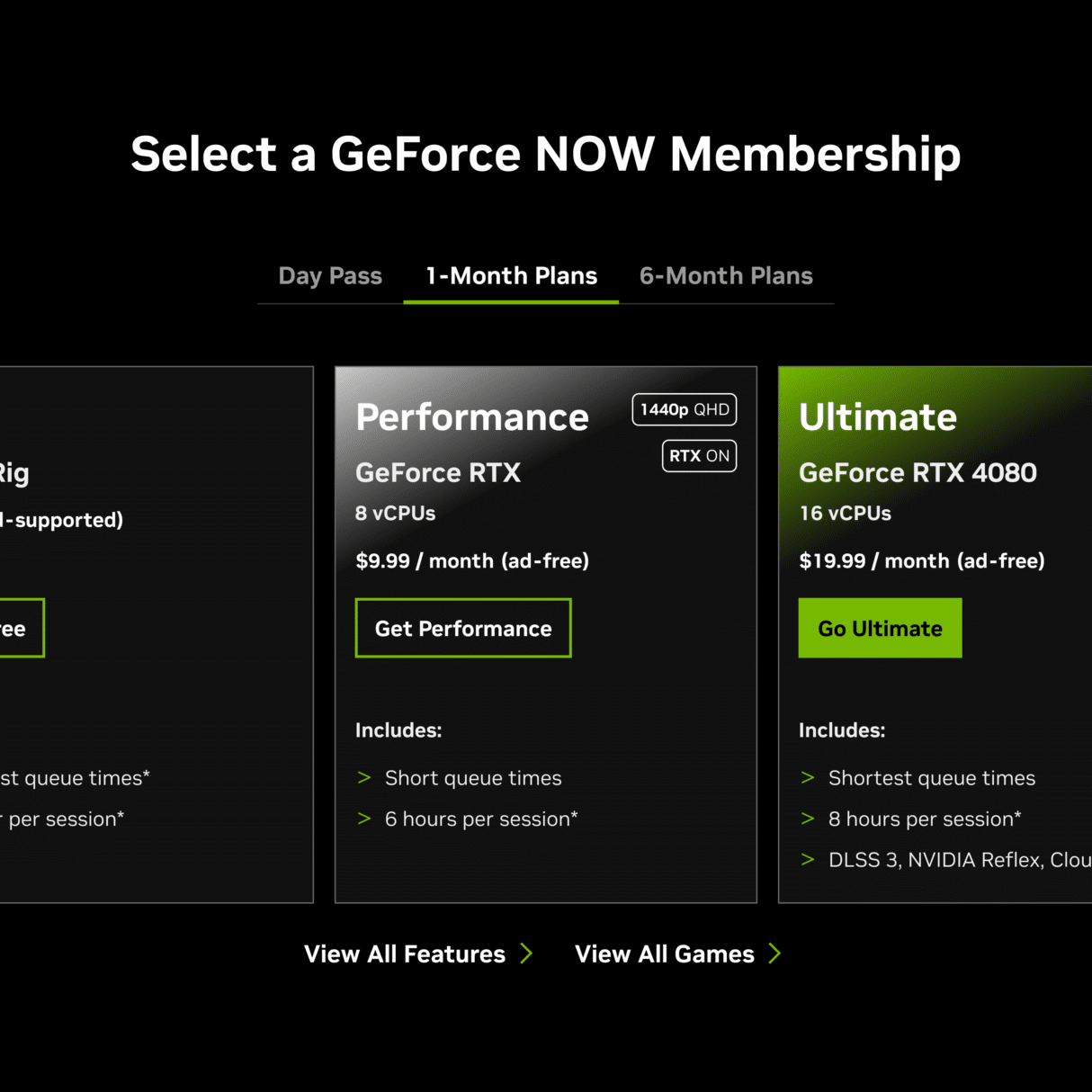
Task: Click the chevron next to Short queue times
Action: pos(364,778)
